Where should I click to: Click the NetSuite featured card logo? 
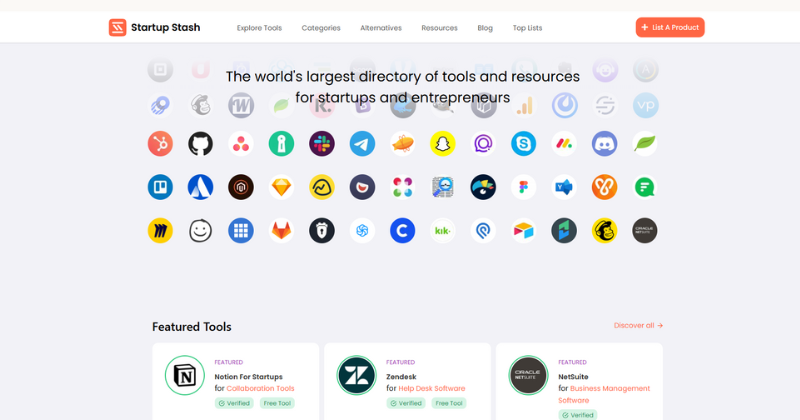(x=528, y=375)
